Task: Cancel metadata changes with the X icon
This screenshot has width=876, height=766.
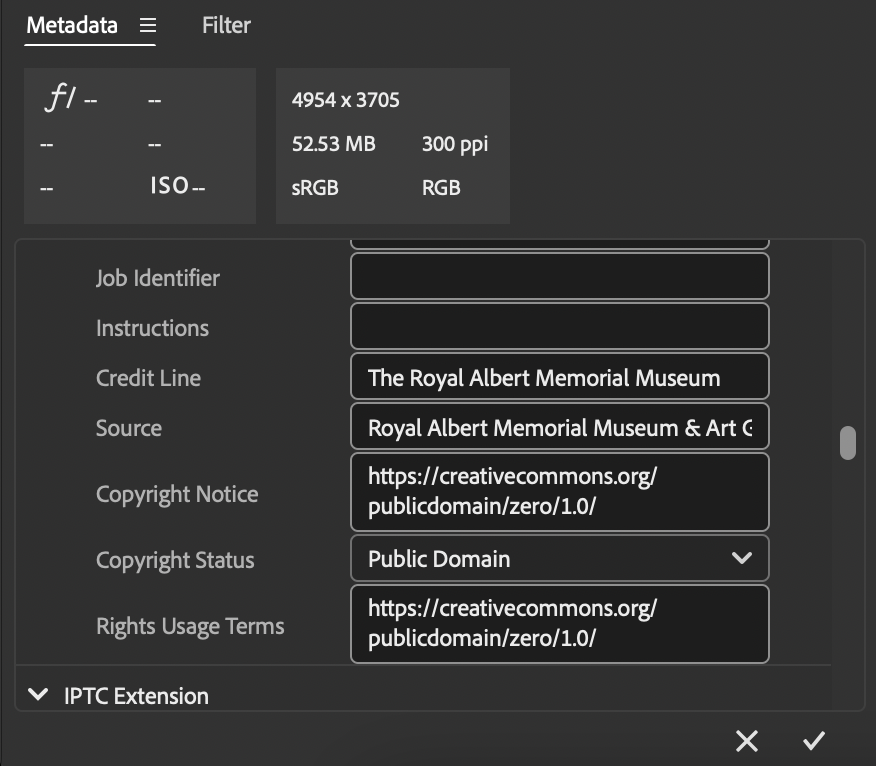Action: click(746, 741)
